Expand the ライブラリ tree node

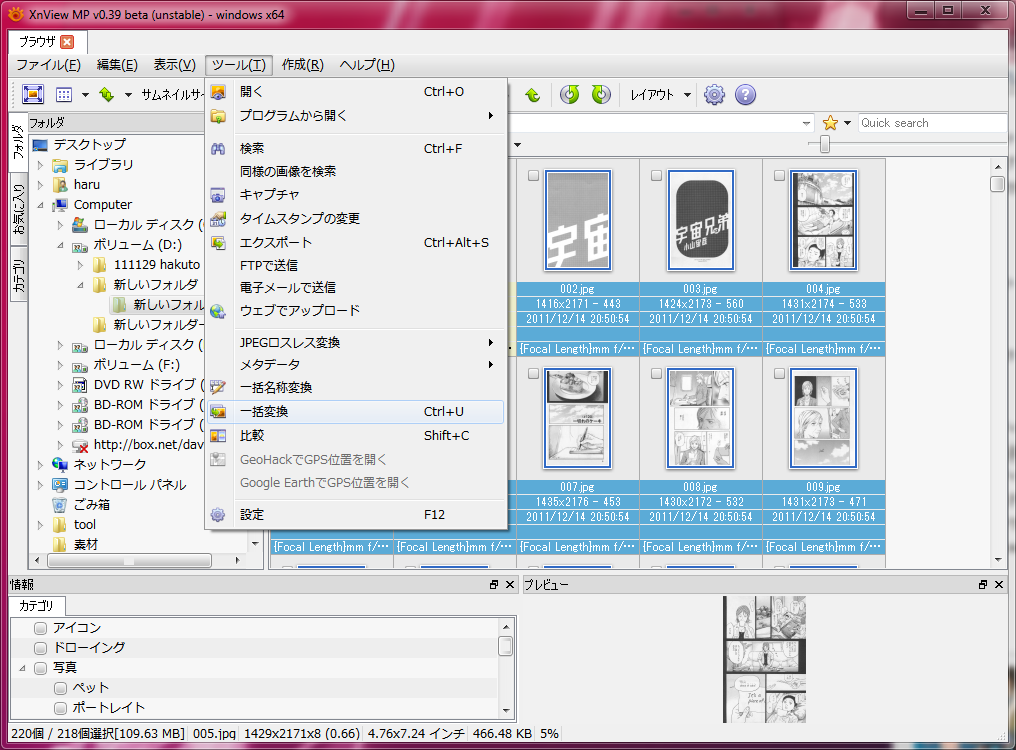pyautogui.click(x=41, y=165)
